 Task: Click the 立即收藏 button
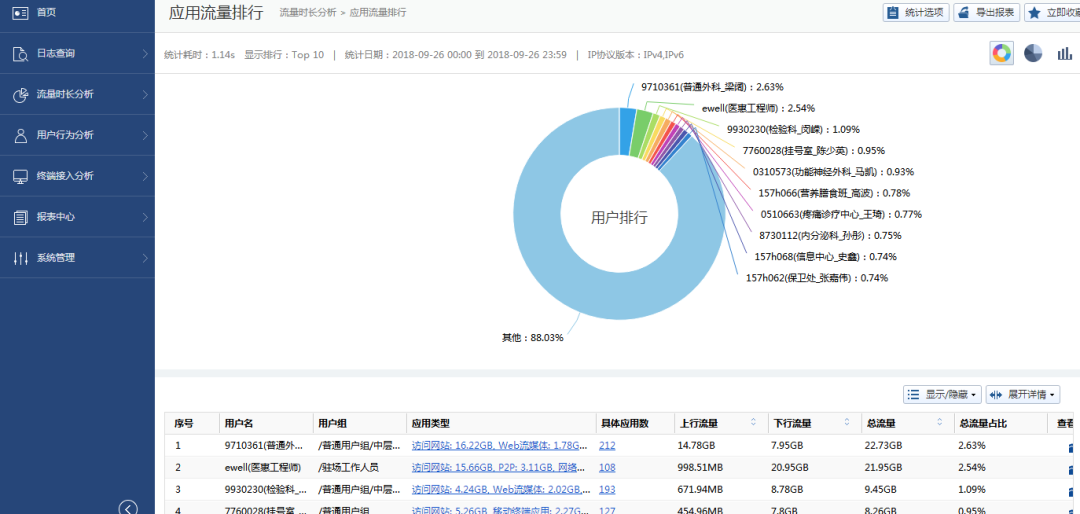tap(1052, 12)
